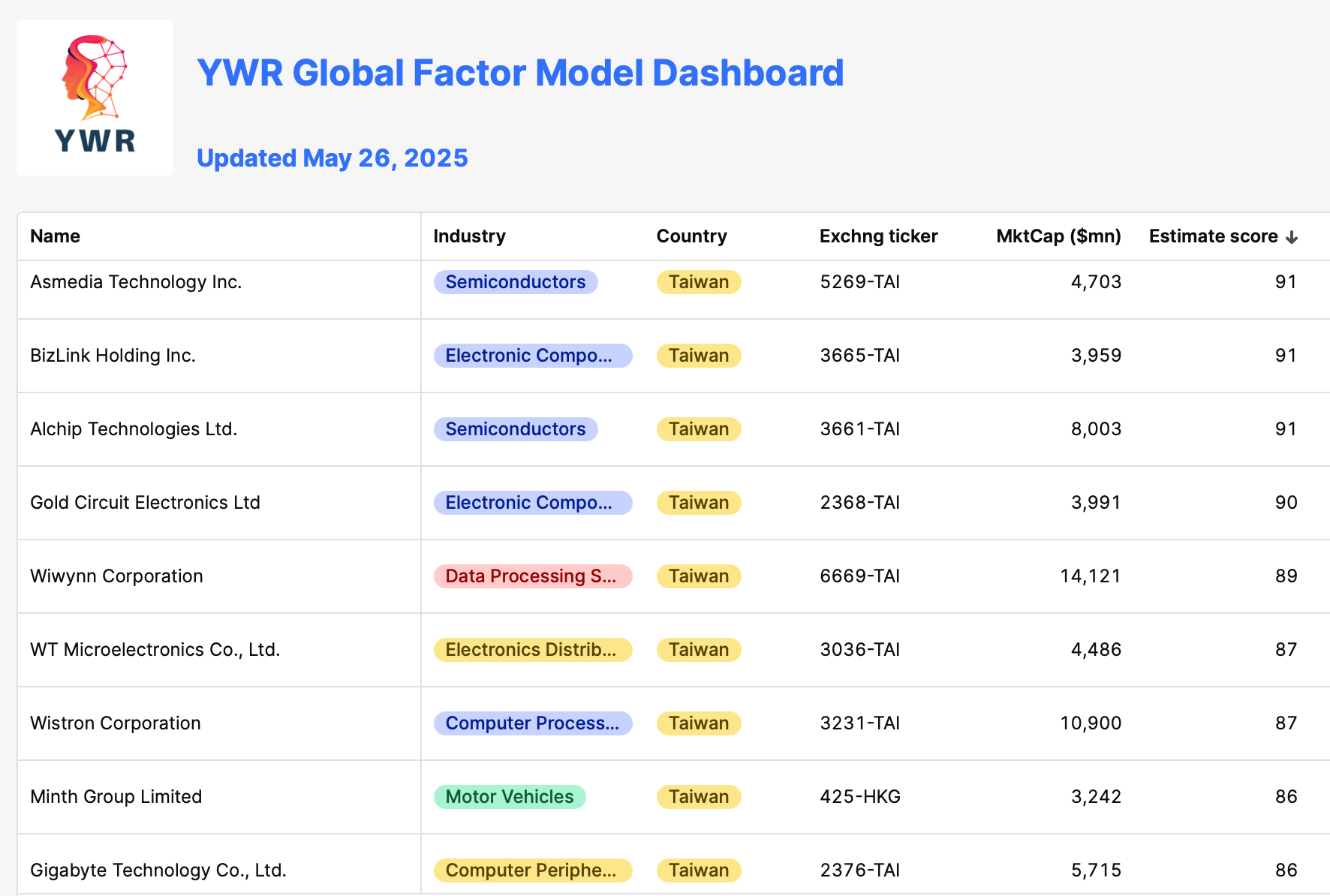The image size is (1330, 896).
Task: Click ticker 425-HKG
Action: (x=860, y=797)
